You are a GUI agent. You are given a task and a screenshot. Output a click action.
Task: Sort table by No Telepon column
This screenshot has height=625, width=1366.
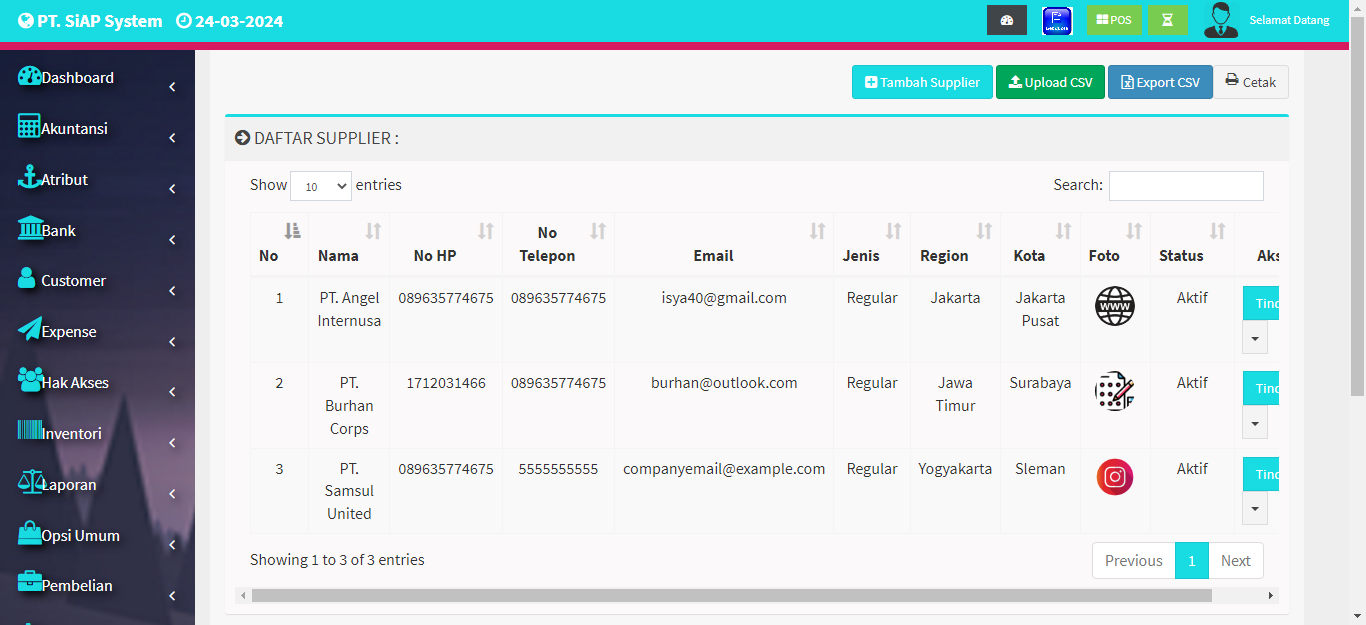pos(558,244)
